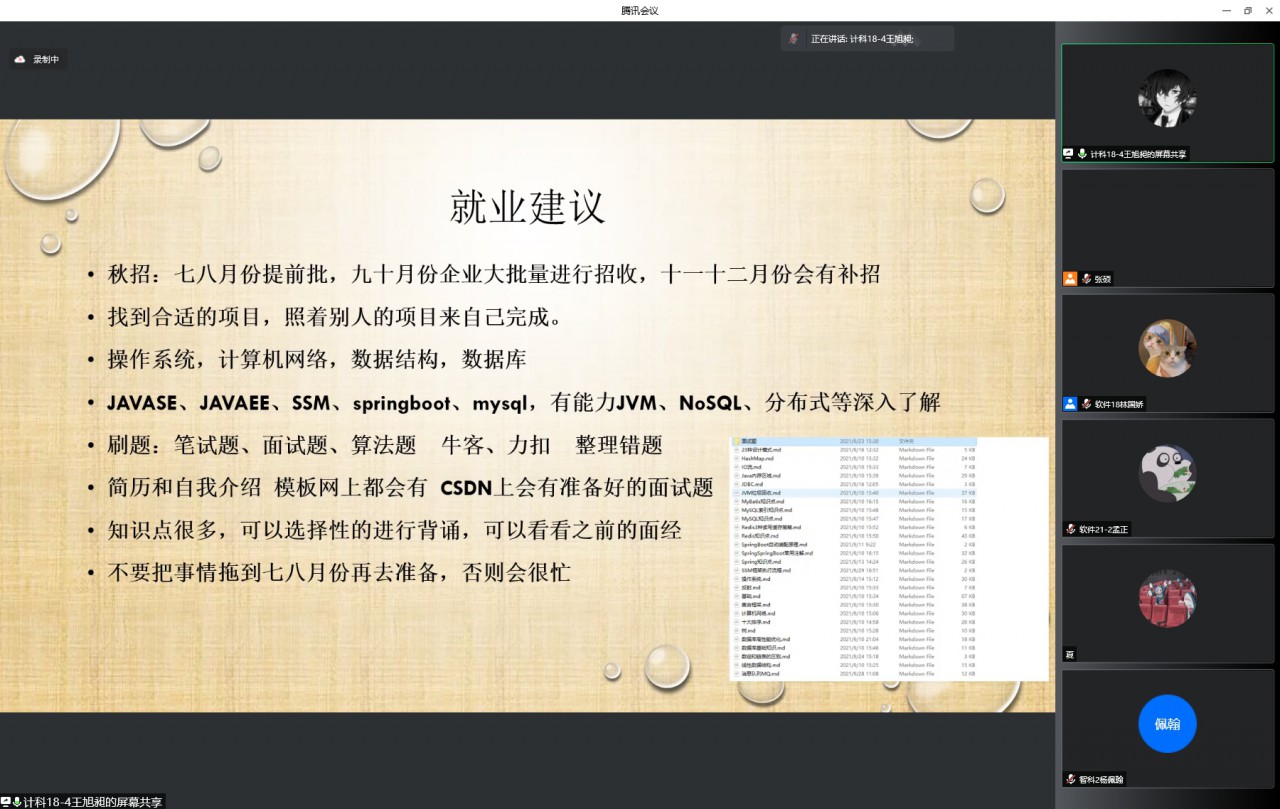Click the green microphone icon in bottom-left status label
The width and height of the screenshot is (1280, 809).
point(17,802)
